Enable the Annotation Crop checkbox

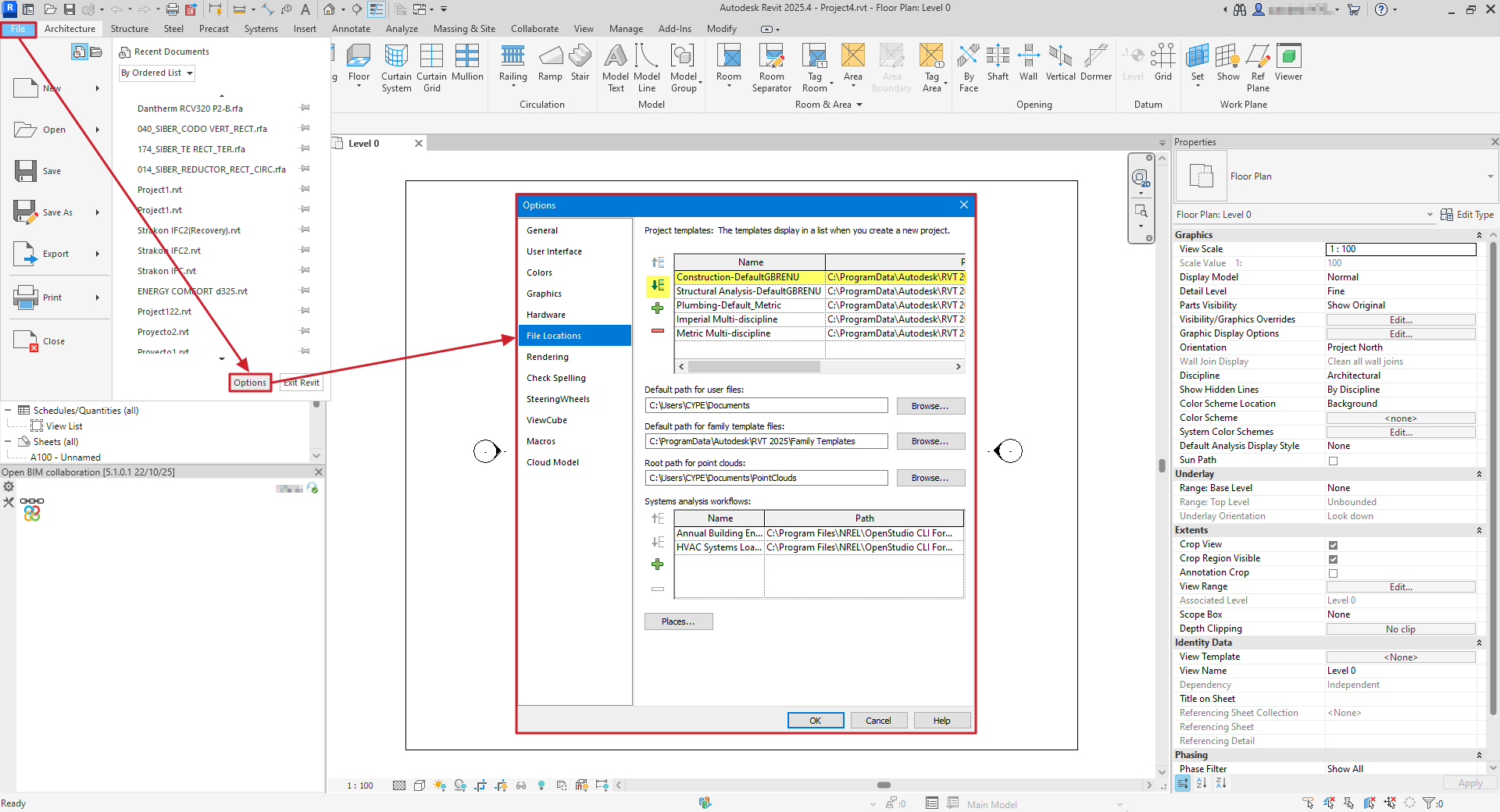click(x=1333, y=573)
